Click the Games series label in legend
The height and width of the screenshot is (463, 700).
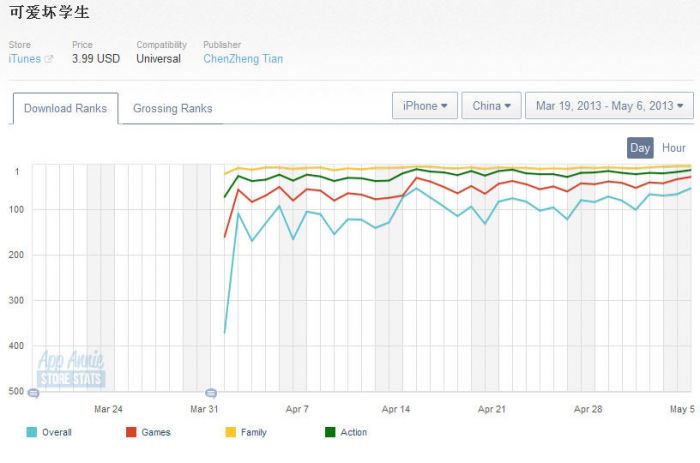(156, 432)
